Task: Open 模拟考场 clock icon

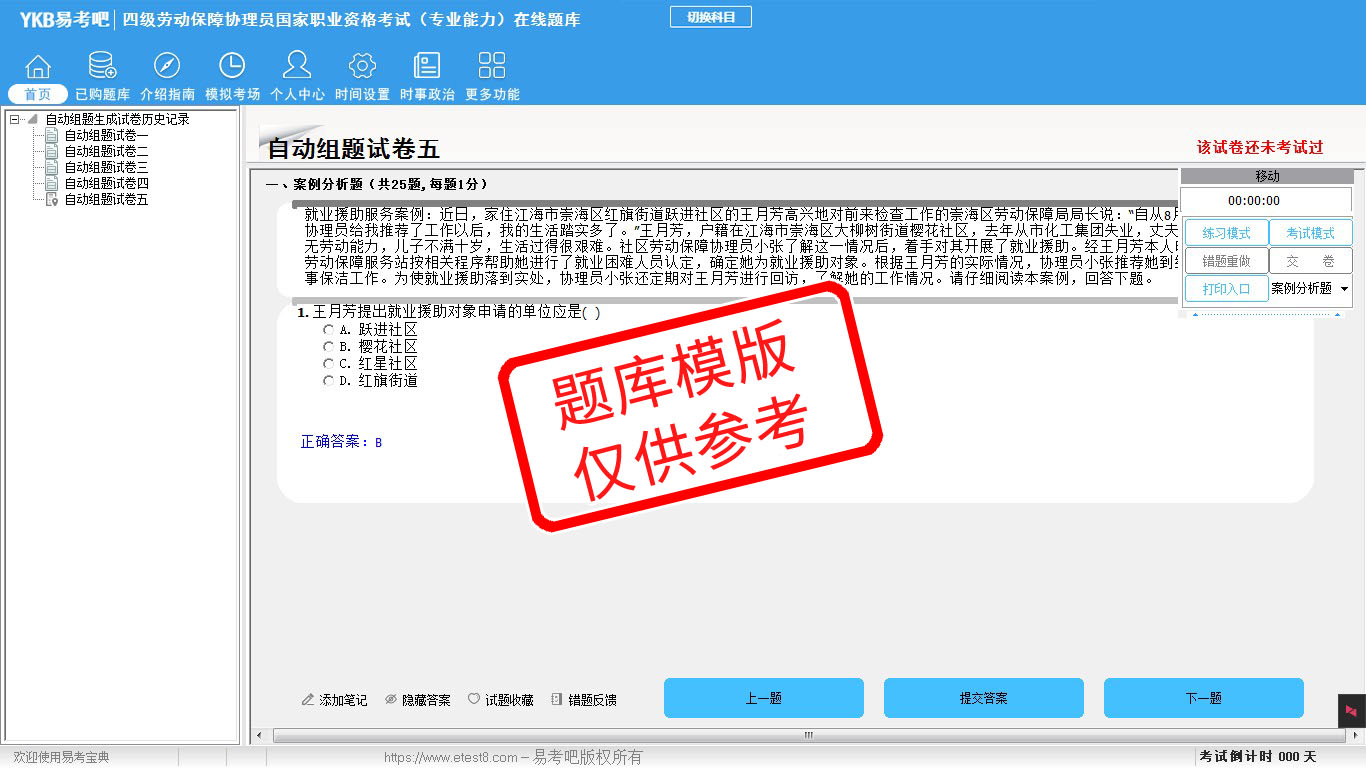Action: point(232,67)
